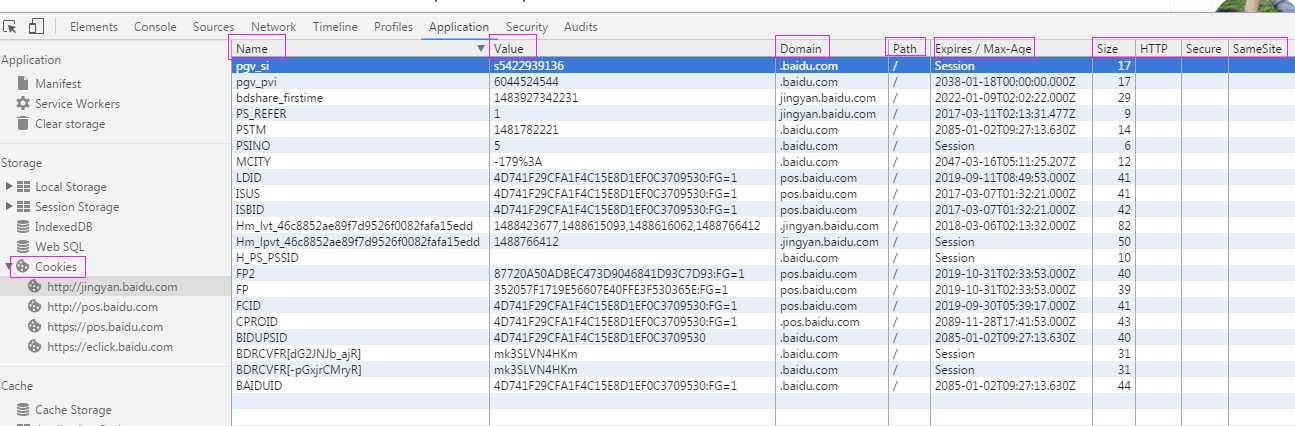
Task: Expand the Local Storage tree node
Action: click(x=9, y=187)
